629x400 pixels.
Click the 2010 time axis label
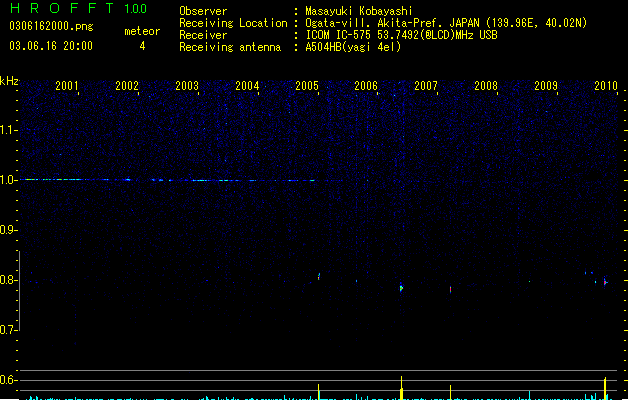[x=606, y=86]
